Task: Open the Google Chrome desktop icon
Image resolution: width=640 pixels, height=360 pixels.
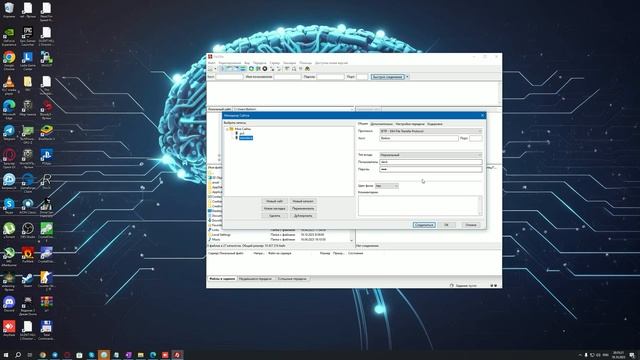Action: tap(9, 60)
